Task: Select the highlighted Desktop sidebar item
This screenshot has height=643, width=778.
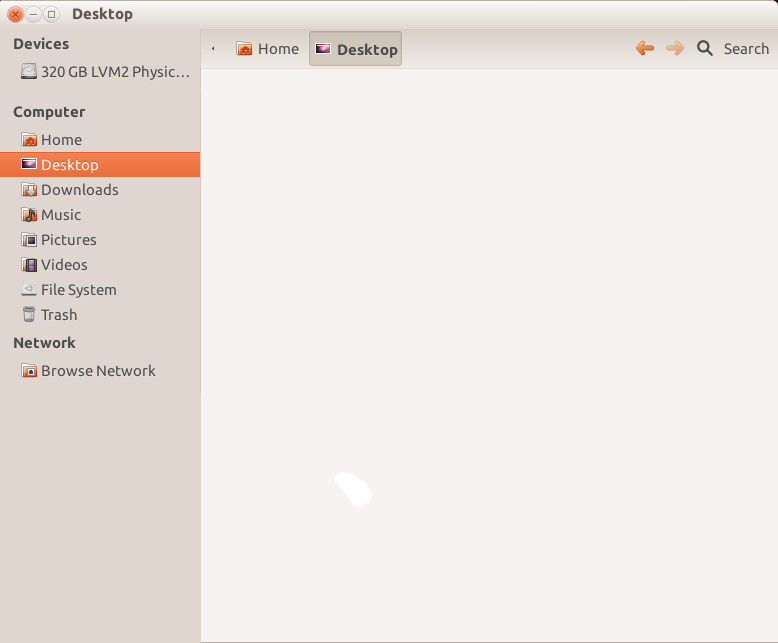Action: [x=69, y=165]
